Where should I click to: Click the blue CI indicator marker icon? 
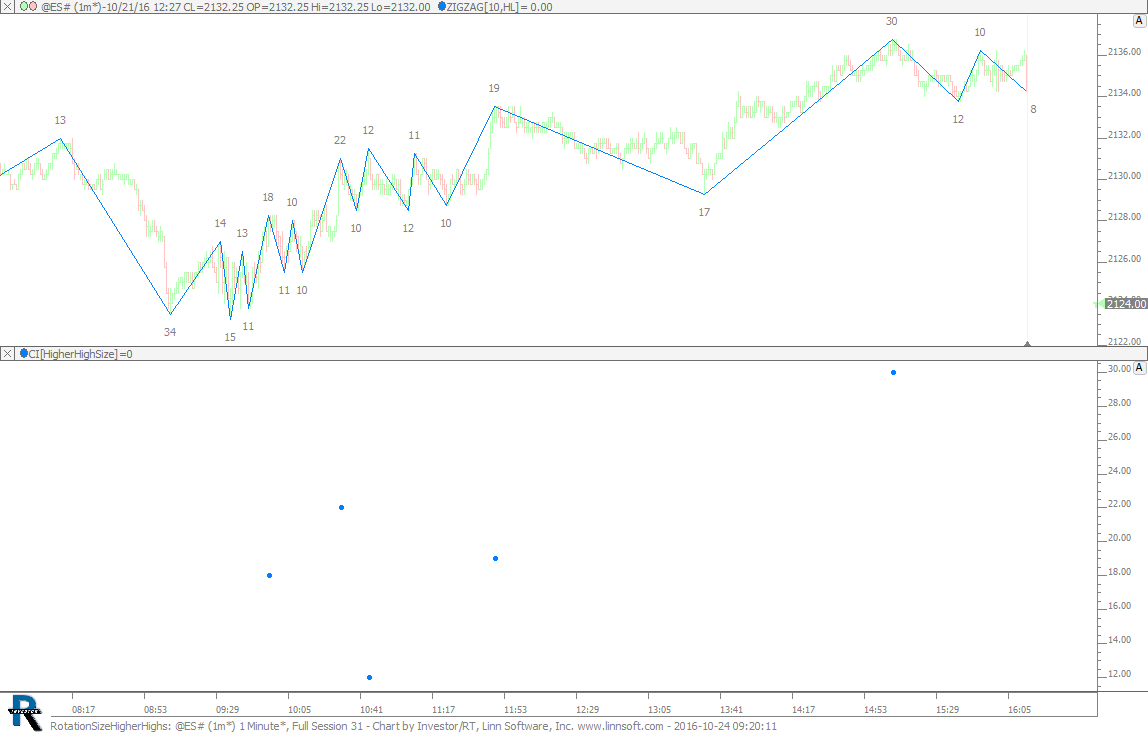point(23,354)
